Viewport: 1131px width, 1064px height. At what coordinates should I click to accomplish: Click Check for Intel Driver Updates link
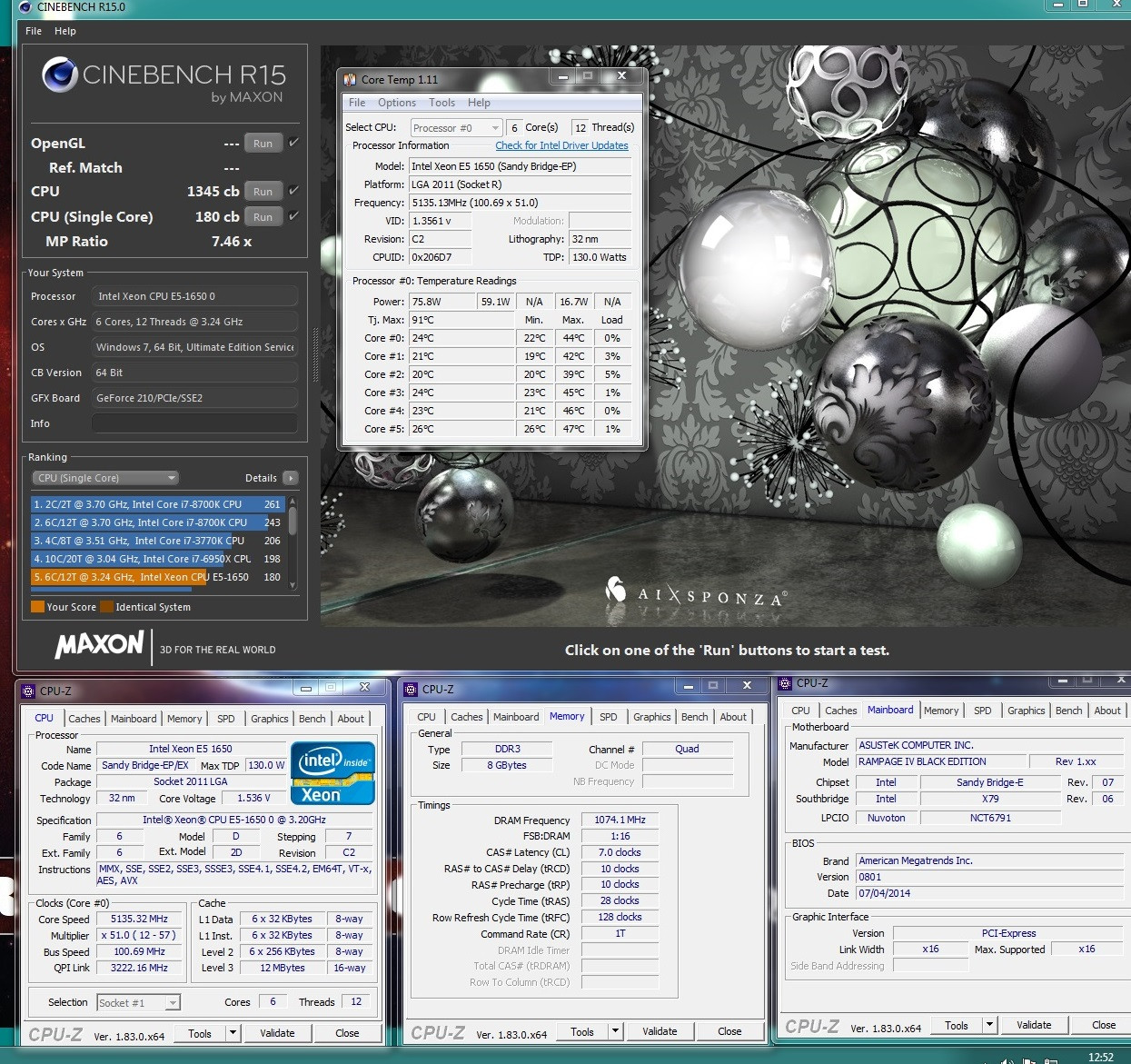pos(561,145)
